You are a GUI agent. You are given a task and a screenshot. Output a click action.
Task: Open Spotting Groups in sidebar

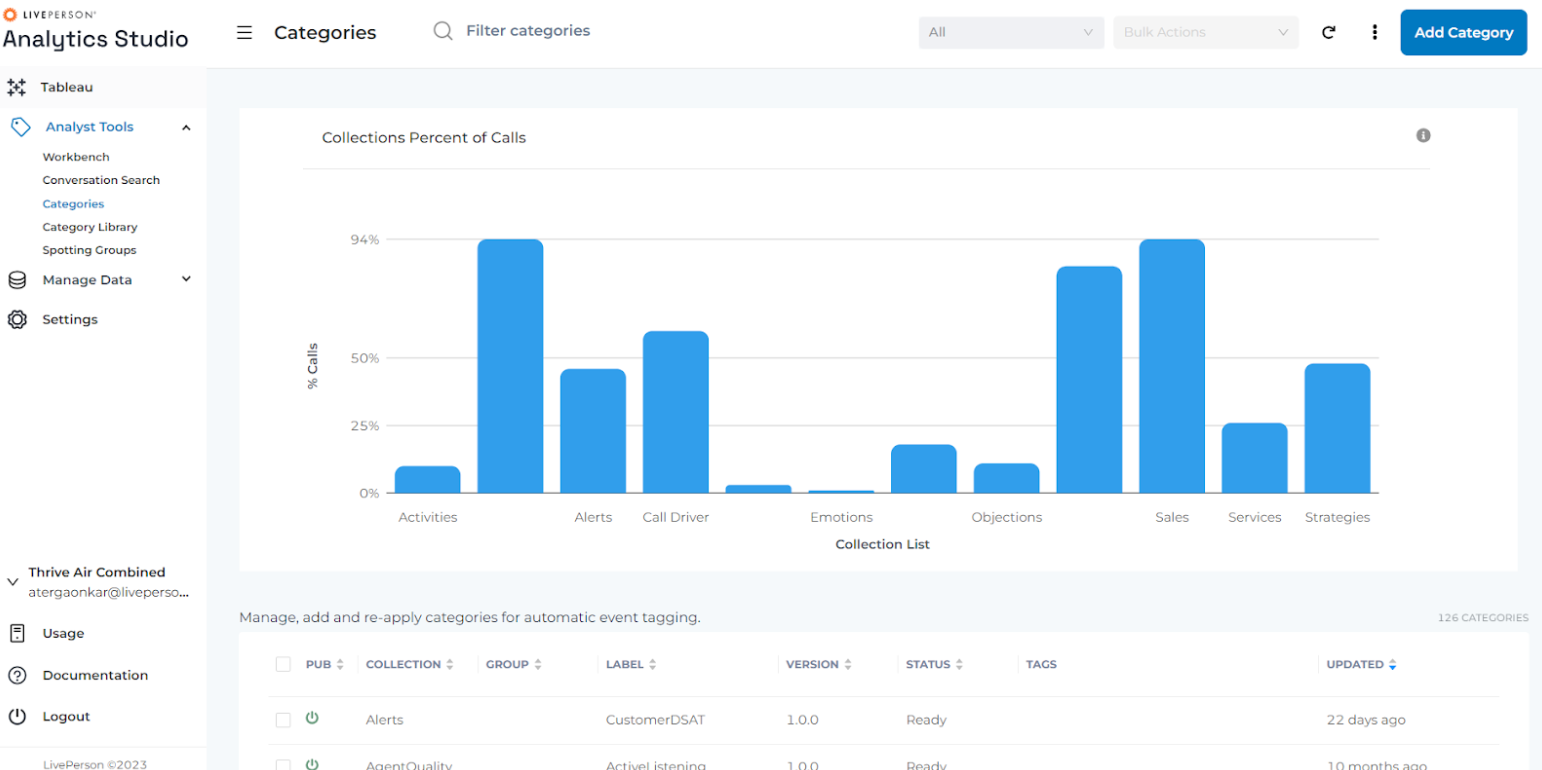89,250
